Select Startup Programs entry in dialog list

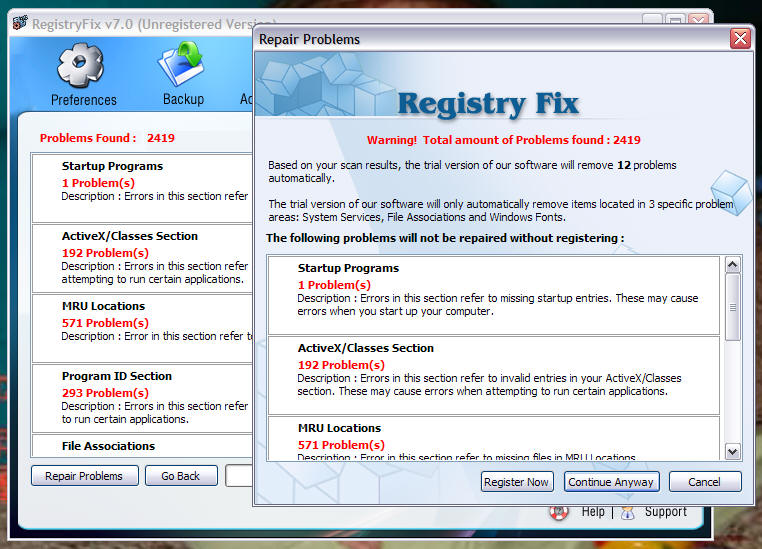point(494,295)
